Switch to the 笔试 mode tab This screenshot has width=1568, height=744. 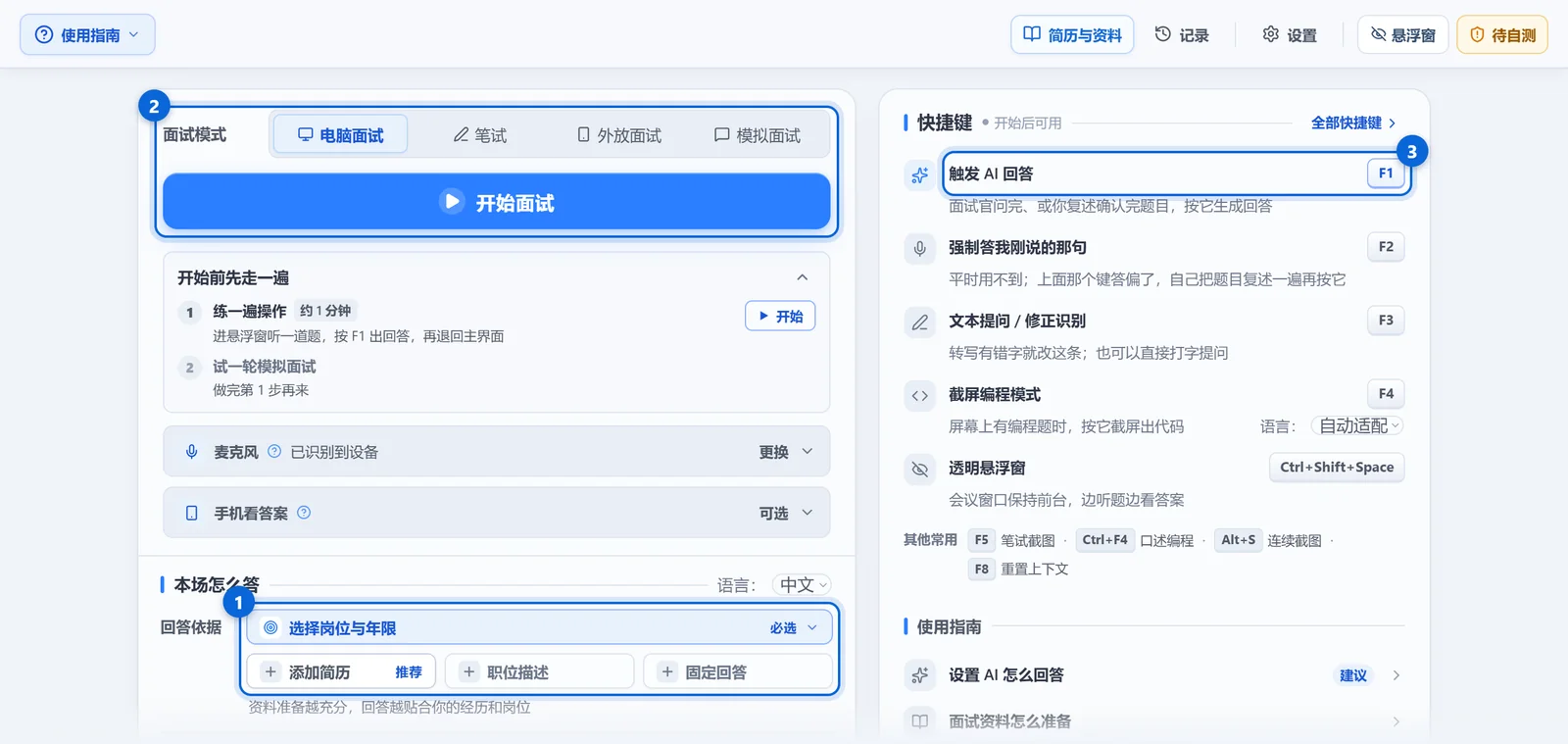(480, 135)
